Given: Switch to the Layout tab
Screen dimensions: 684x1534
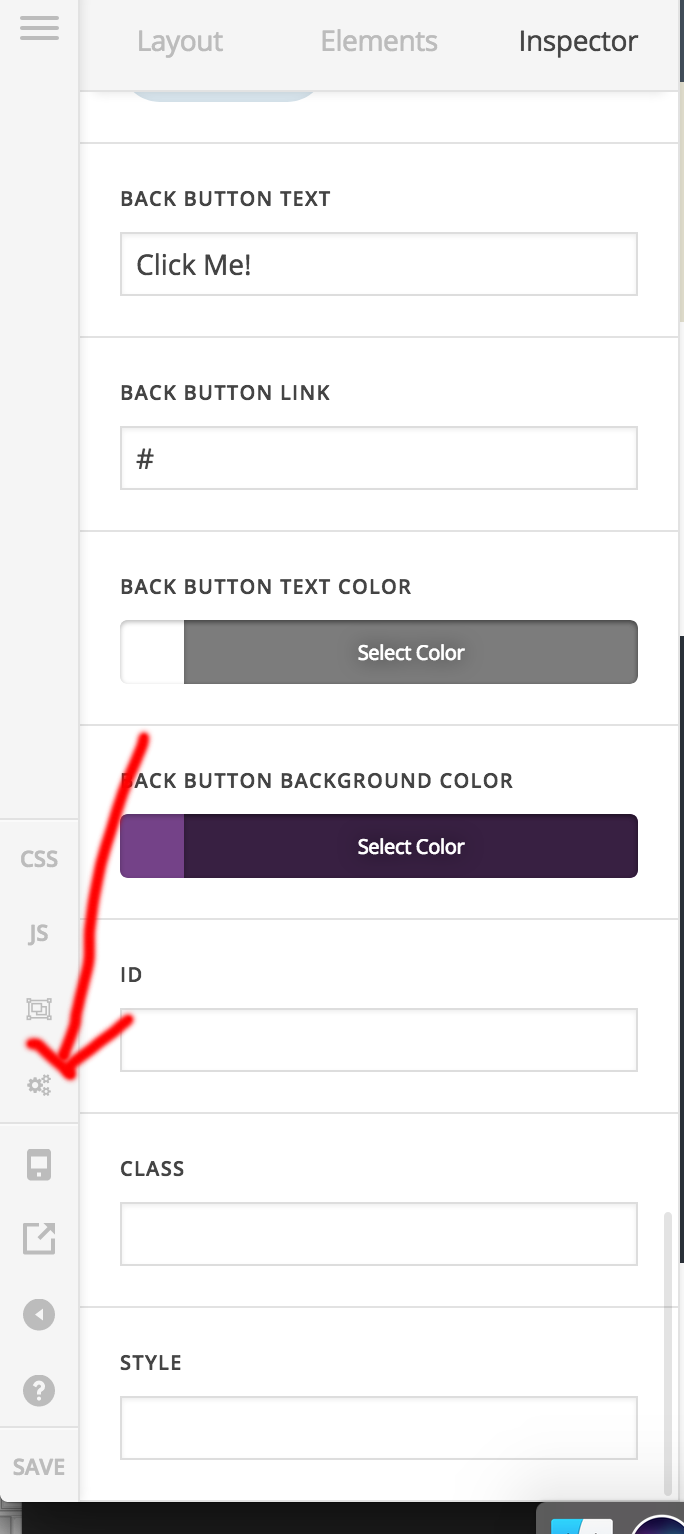Looking at the screenshot, I should pos(180,41).
